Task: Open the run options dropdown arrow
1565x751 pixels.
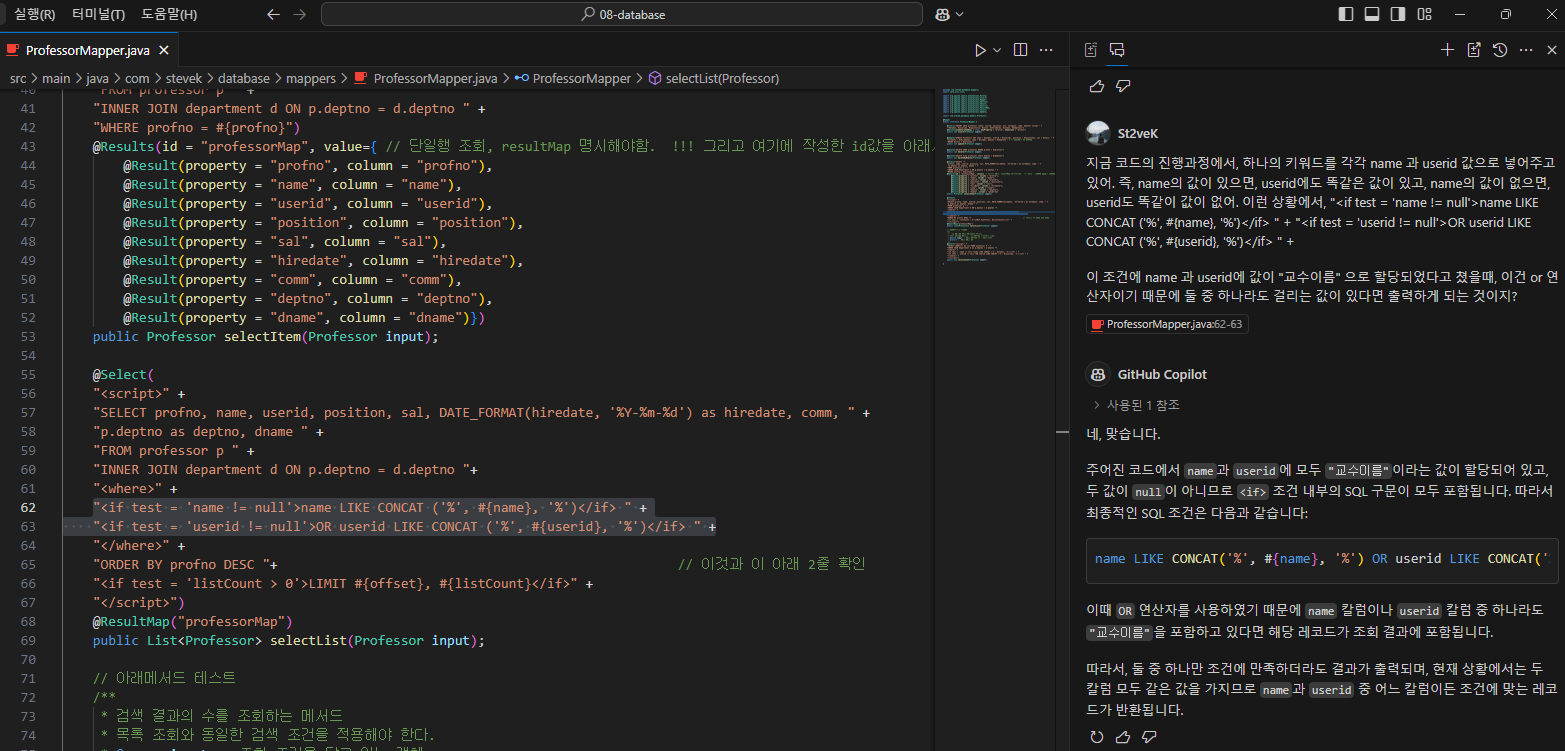Action: click(x=997, y=50)
